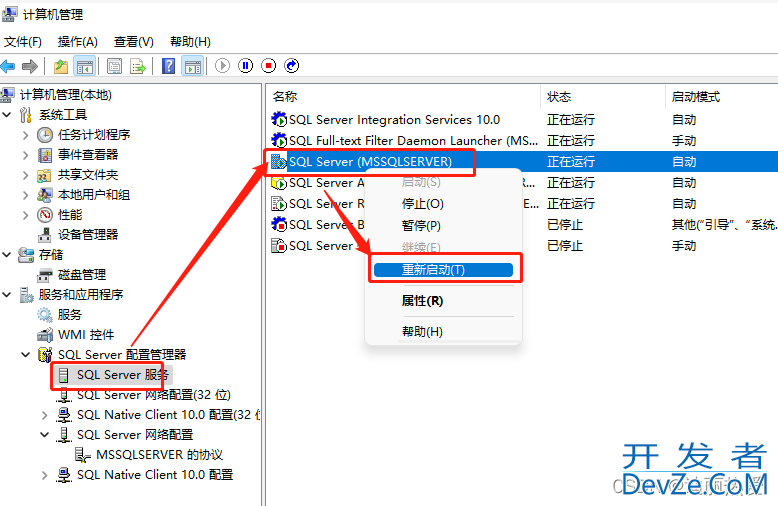Screen dimensions: 778x506
Task: Click the Export list toolbar icon
Action: 137,65
